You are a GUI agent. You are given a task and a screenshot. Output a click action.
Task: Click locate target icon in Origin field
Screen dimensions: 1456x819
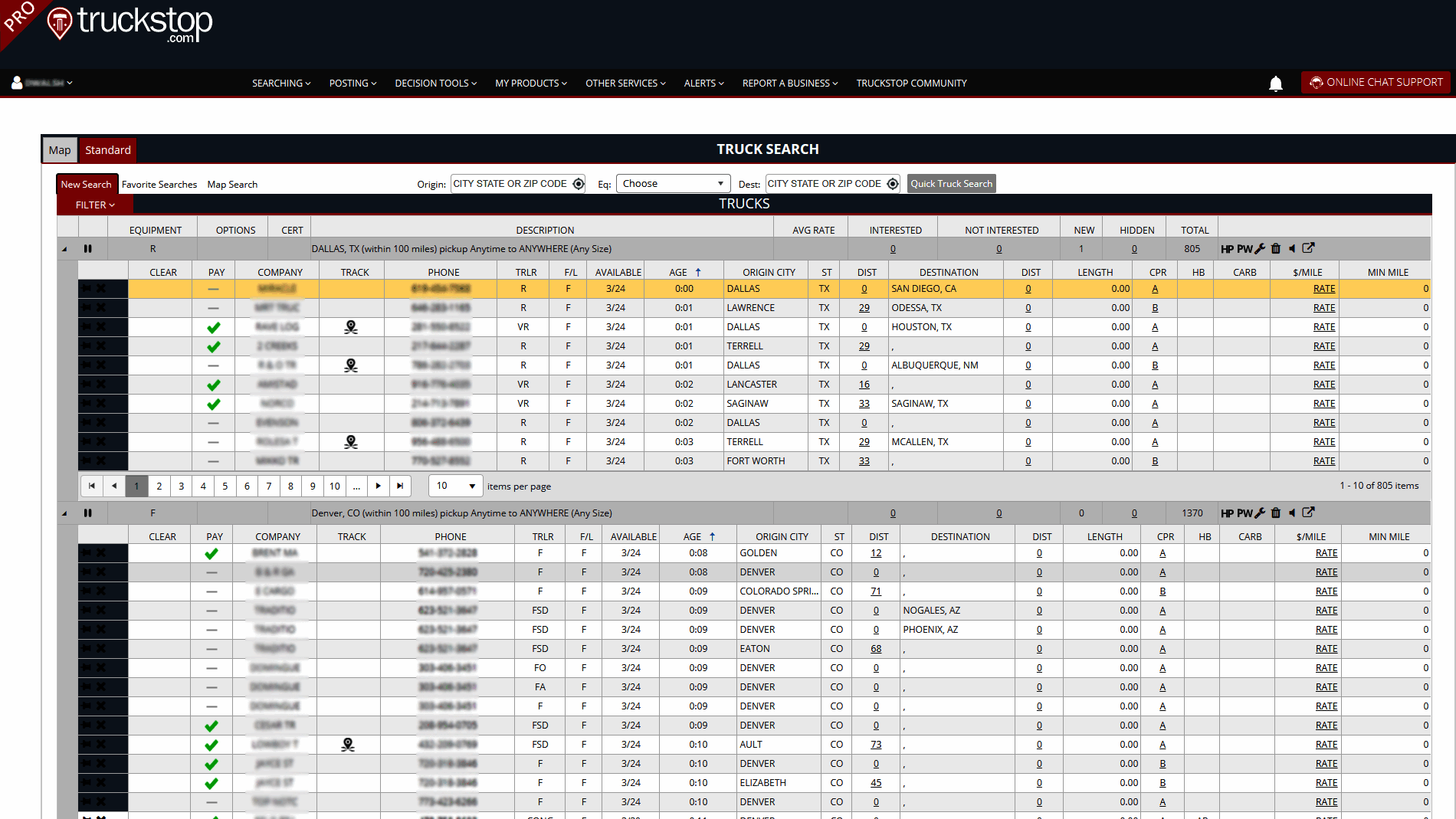[x=579, y=184]
